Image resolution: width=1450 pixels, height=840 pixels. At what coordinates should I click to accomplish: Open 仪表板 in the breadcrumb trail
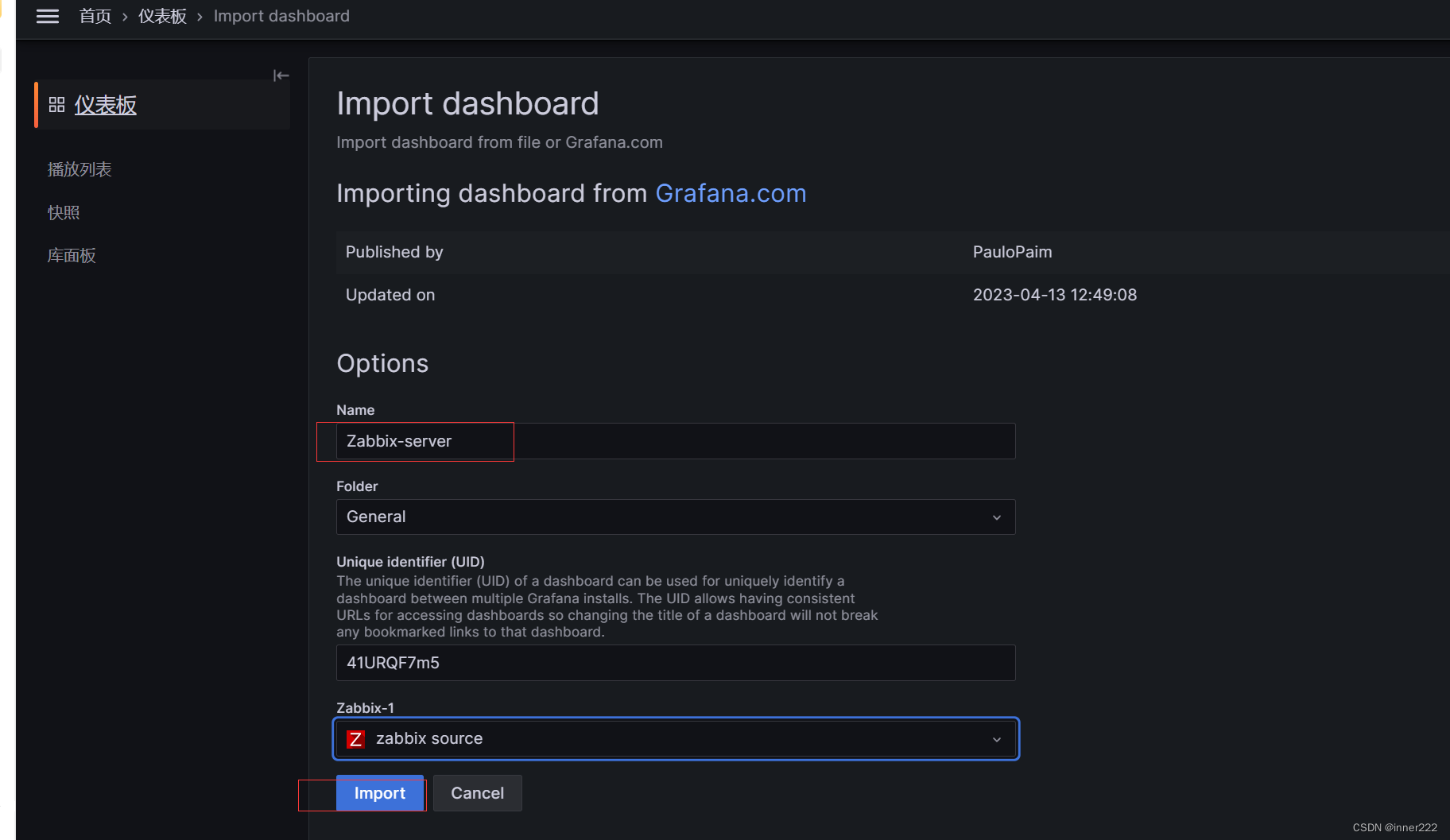click(162, 17)
